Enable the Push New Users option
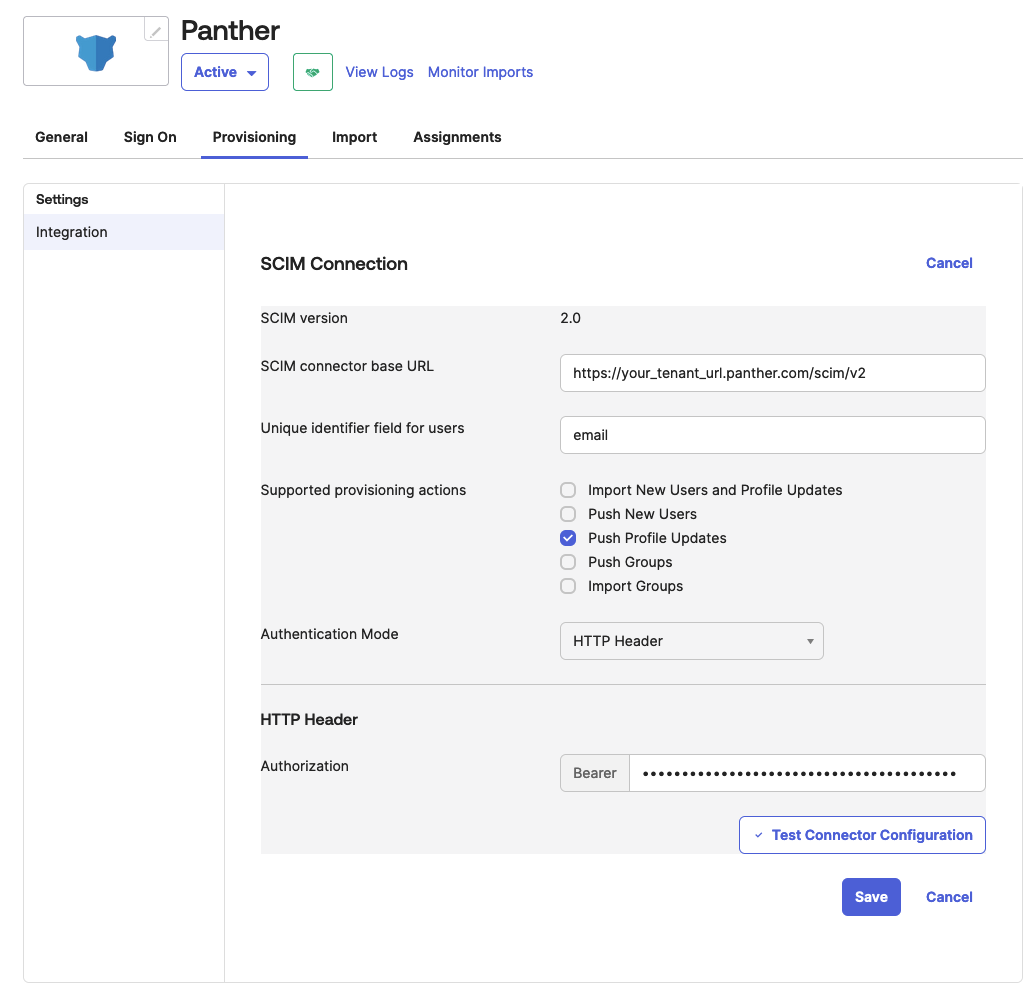 pos(568,514)
